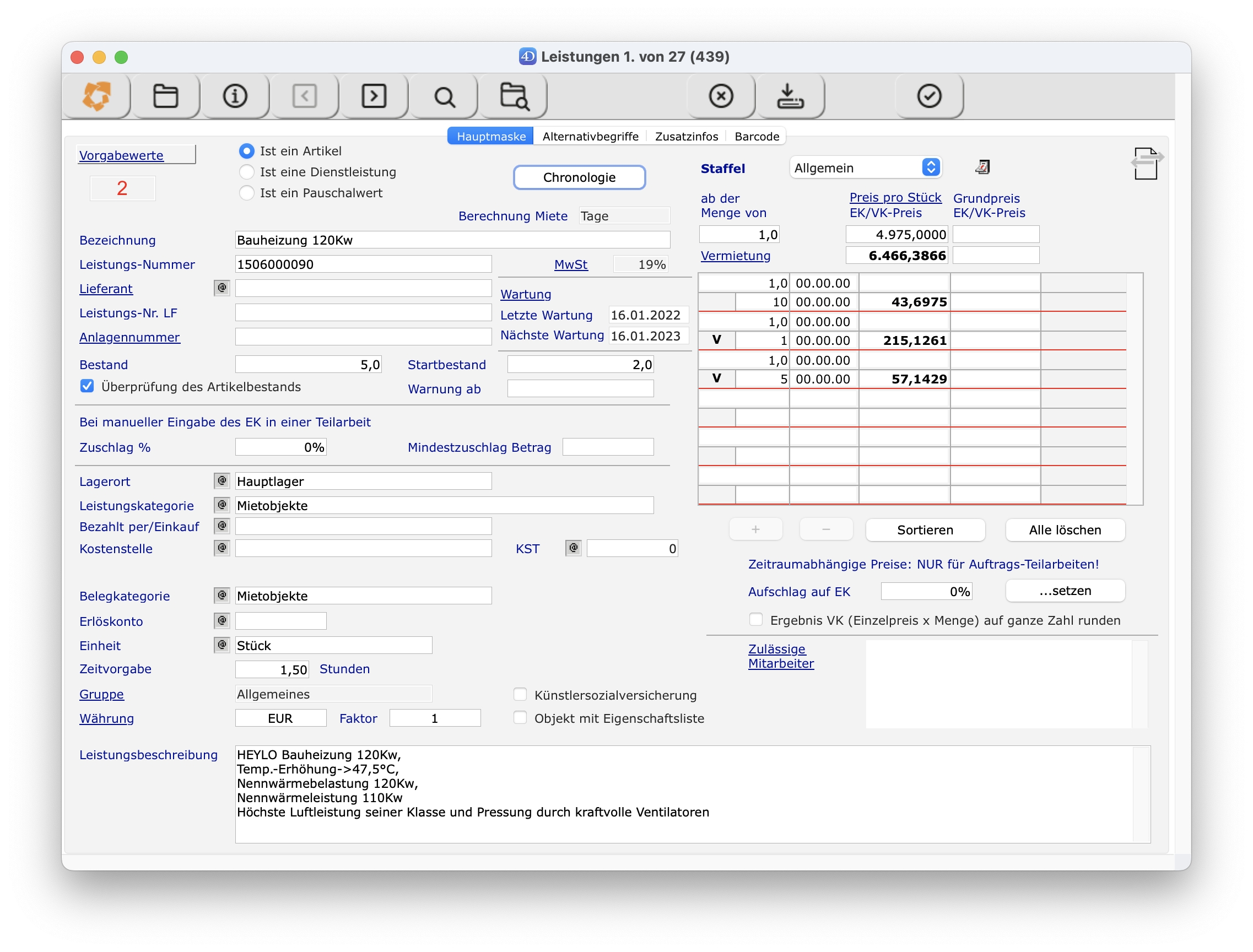Open the Barcode tab
The height and width of the screenshot is (952, 1253).
click(756, 136)
